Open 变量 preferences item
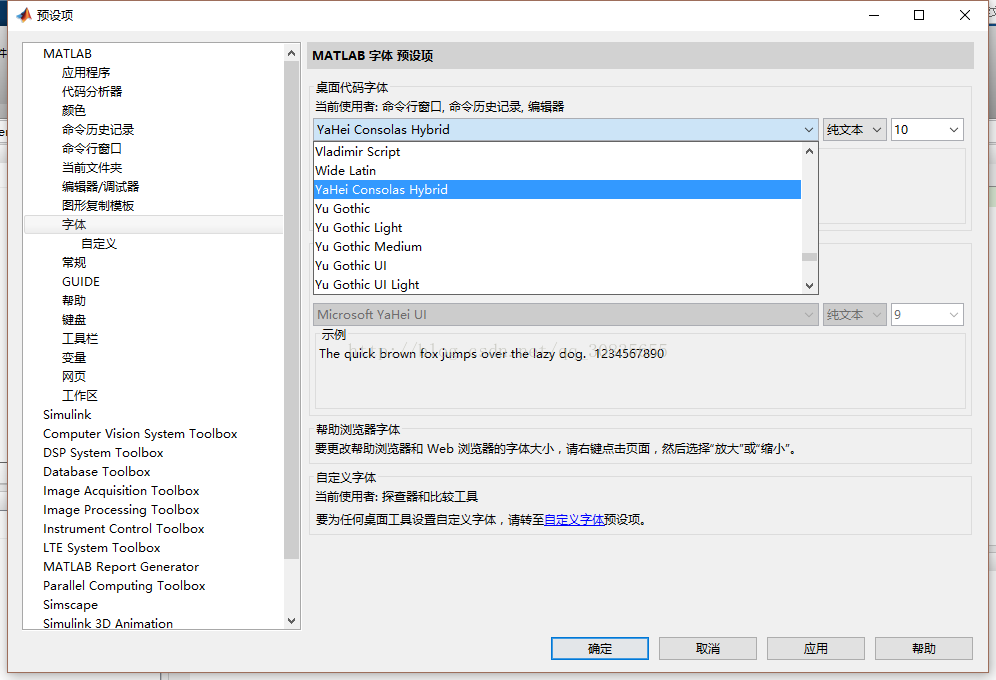 74,357
